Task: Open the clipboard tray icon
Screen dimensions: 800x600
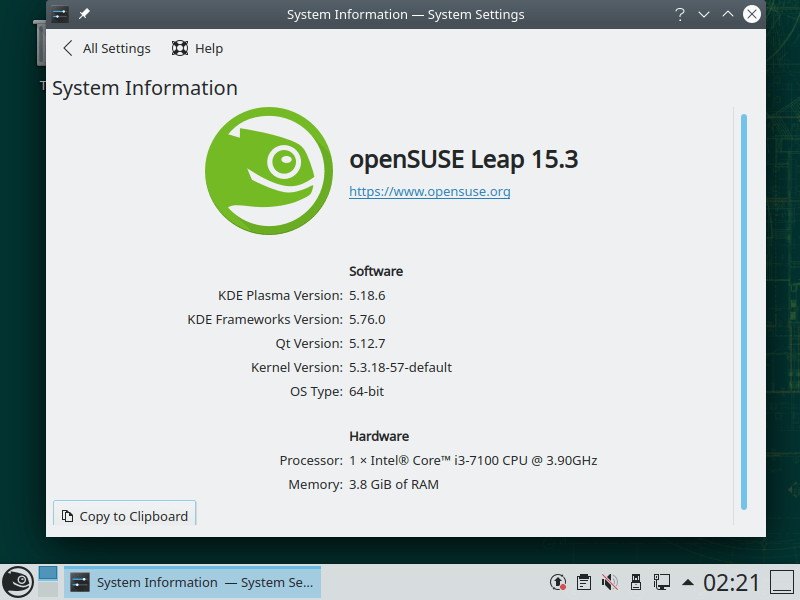Action: pyautogui.click(x=584, y=582)
